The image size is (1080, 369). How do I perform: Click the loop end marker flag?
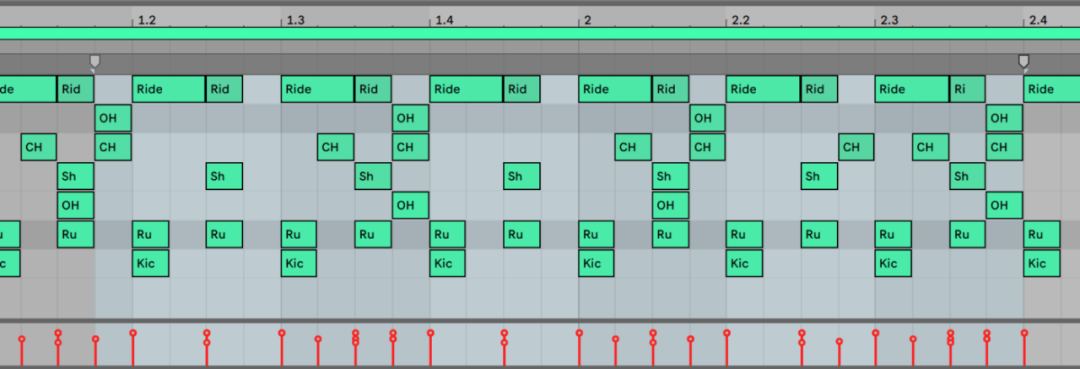click(1024, 63)
